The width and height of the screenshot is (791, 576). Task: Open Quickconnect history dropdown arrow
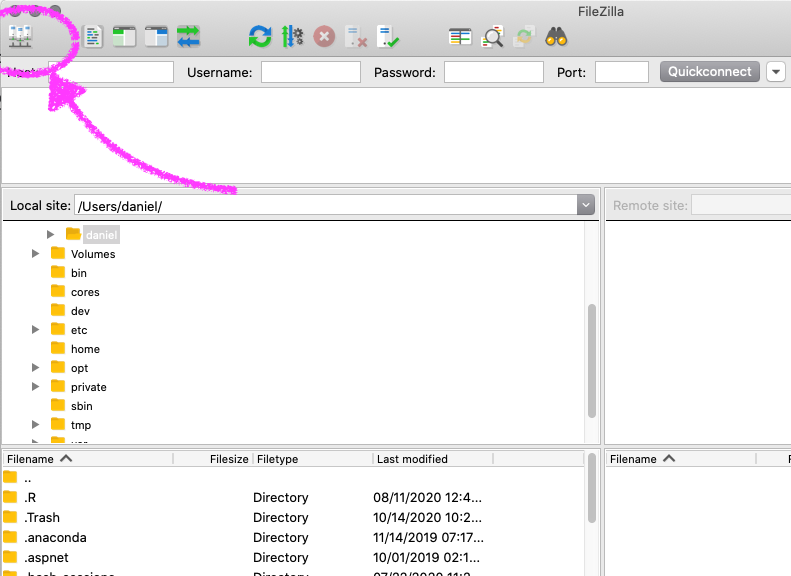776,72
